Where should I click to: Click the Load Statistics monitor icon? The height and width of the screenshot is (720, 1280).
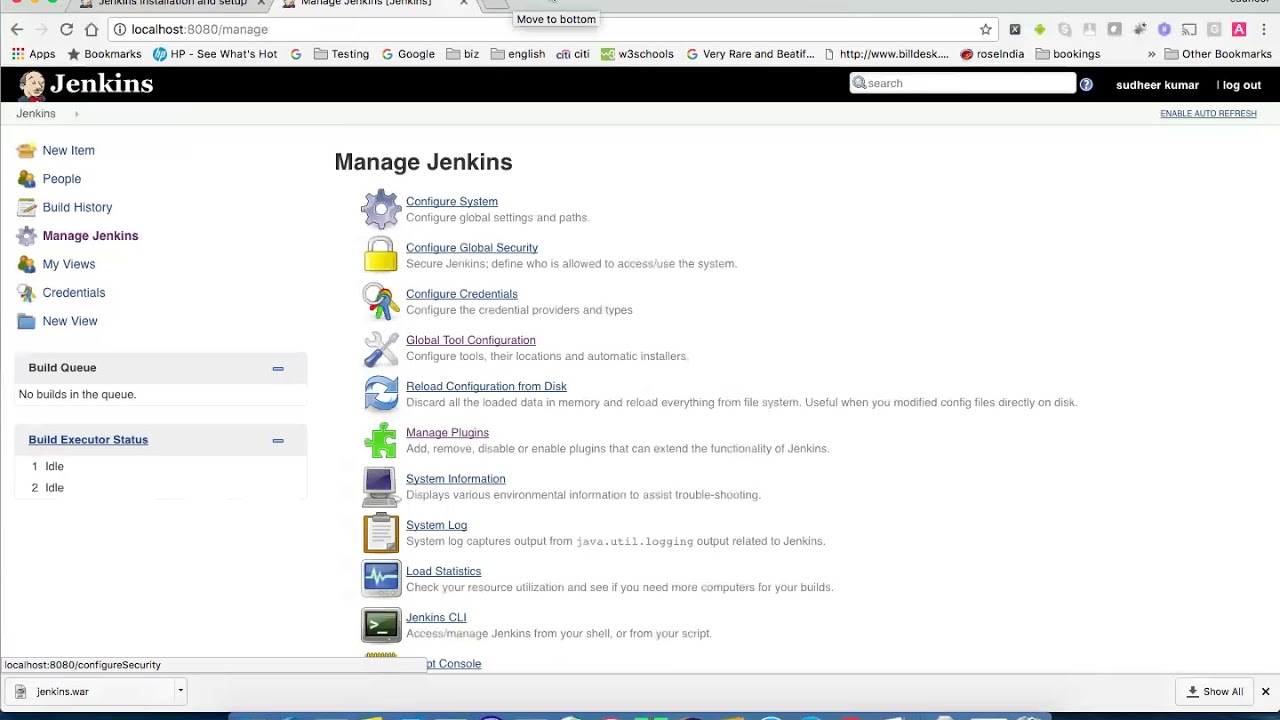(x=380, y=579)
